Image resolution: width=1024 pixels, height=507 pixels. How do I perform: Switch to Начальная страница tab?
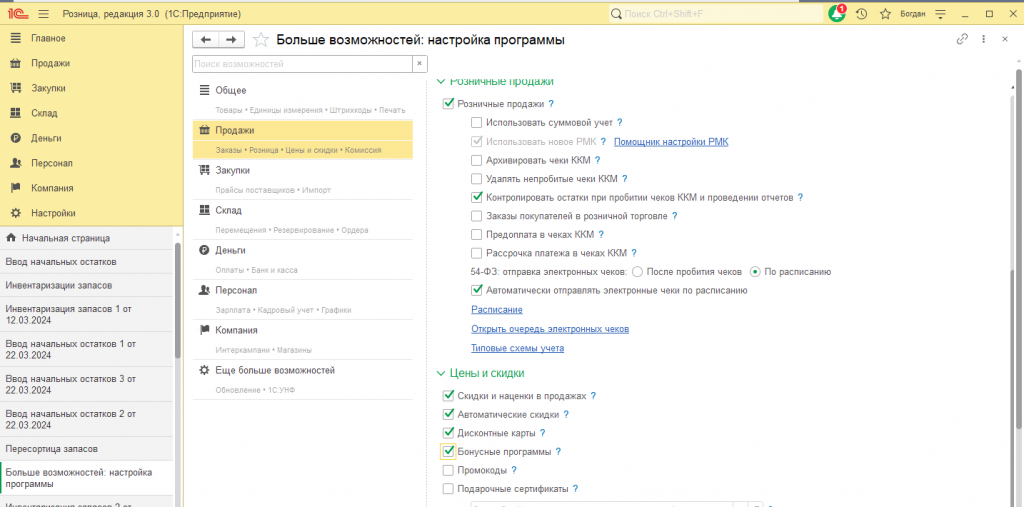point(86,238)
